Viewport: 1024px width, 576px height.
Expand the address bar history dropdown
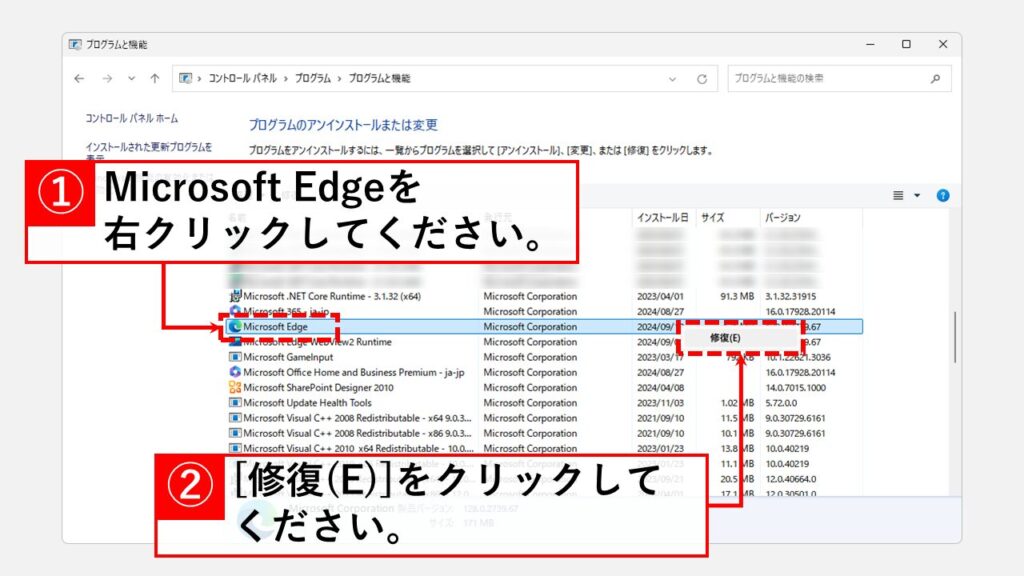tap(673, 79)
